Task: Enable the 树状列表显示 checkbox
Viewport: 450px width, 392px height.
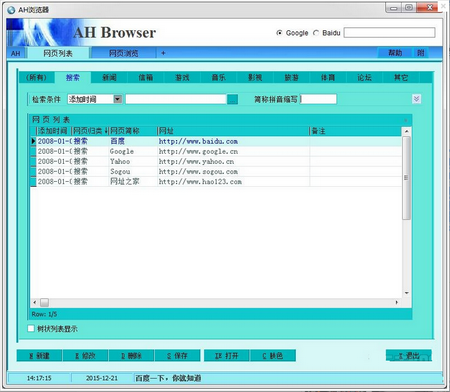Action: pyautogui.click(x=31, y=328)
